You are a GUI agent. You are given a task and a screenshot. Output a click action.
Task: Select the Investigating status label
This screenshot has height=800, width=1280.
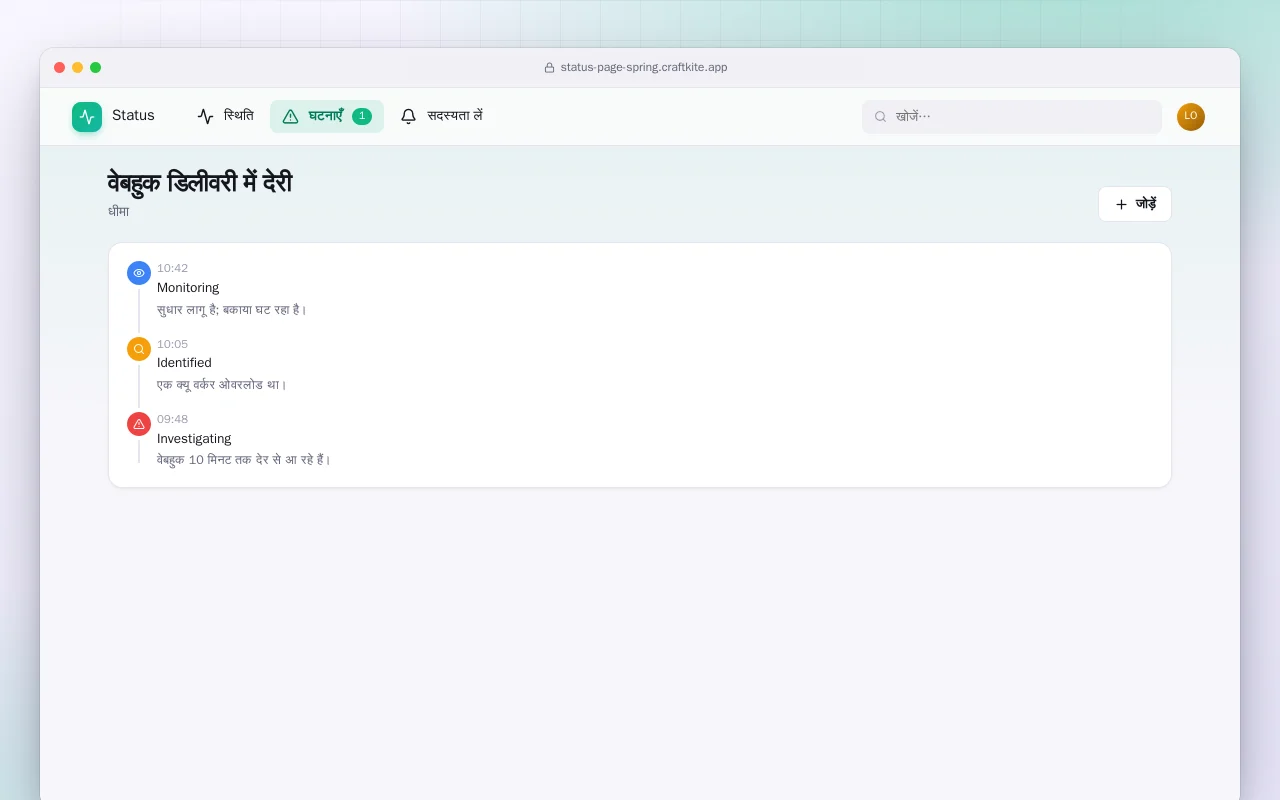[194, 439]
